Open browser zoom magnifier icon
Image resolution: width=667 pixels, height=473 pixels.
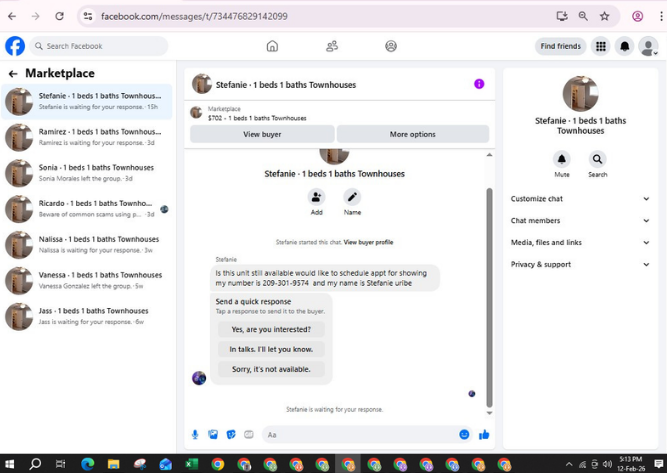(583, 16)
